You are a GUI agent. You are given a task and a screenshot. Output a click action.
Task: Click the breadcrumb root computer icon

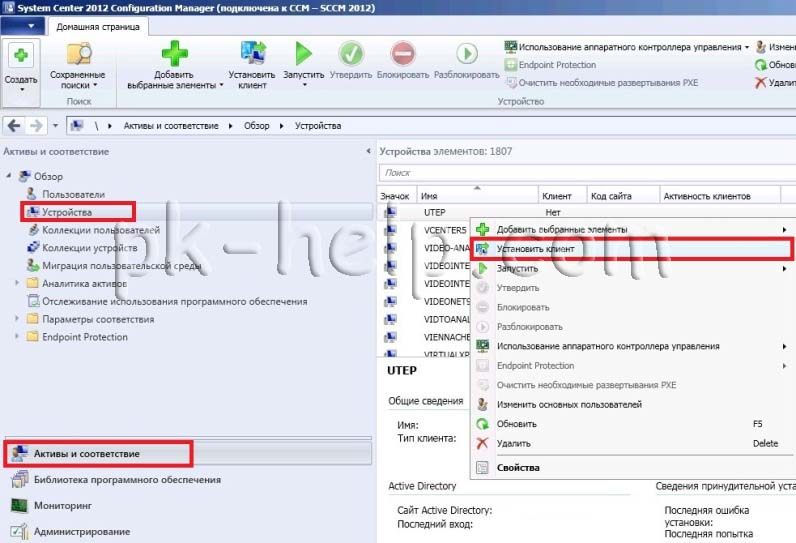pyautogui.click(x=77, y=125)
